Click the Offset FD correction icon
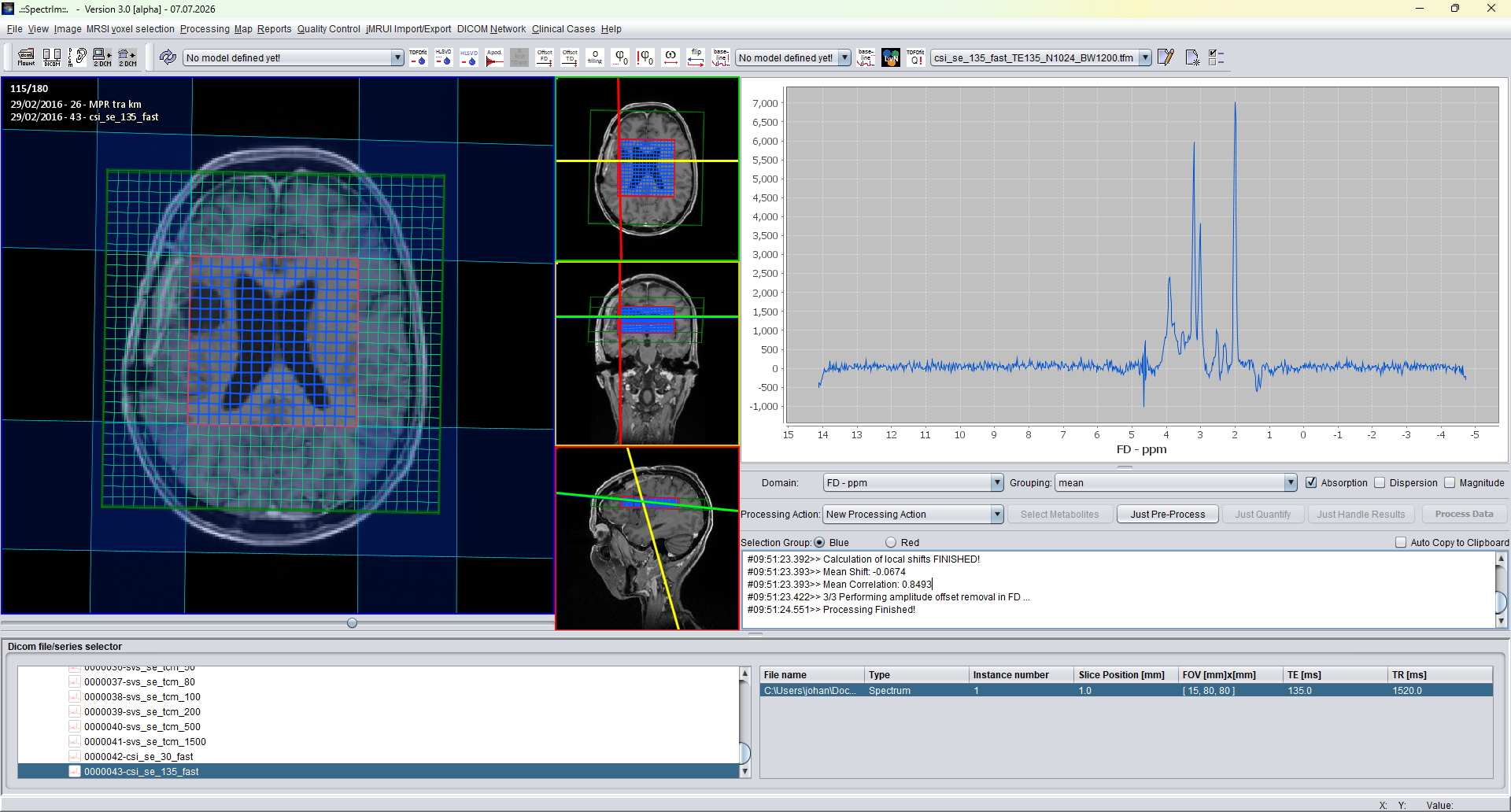Viewport: 1511px width, 812px height. 545,57
